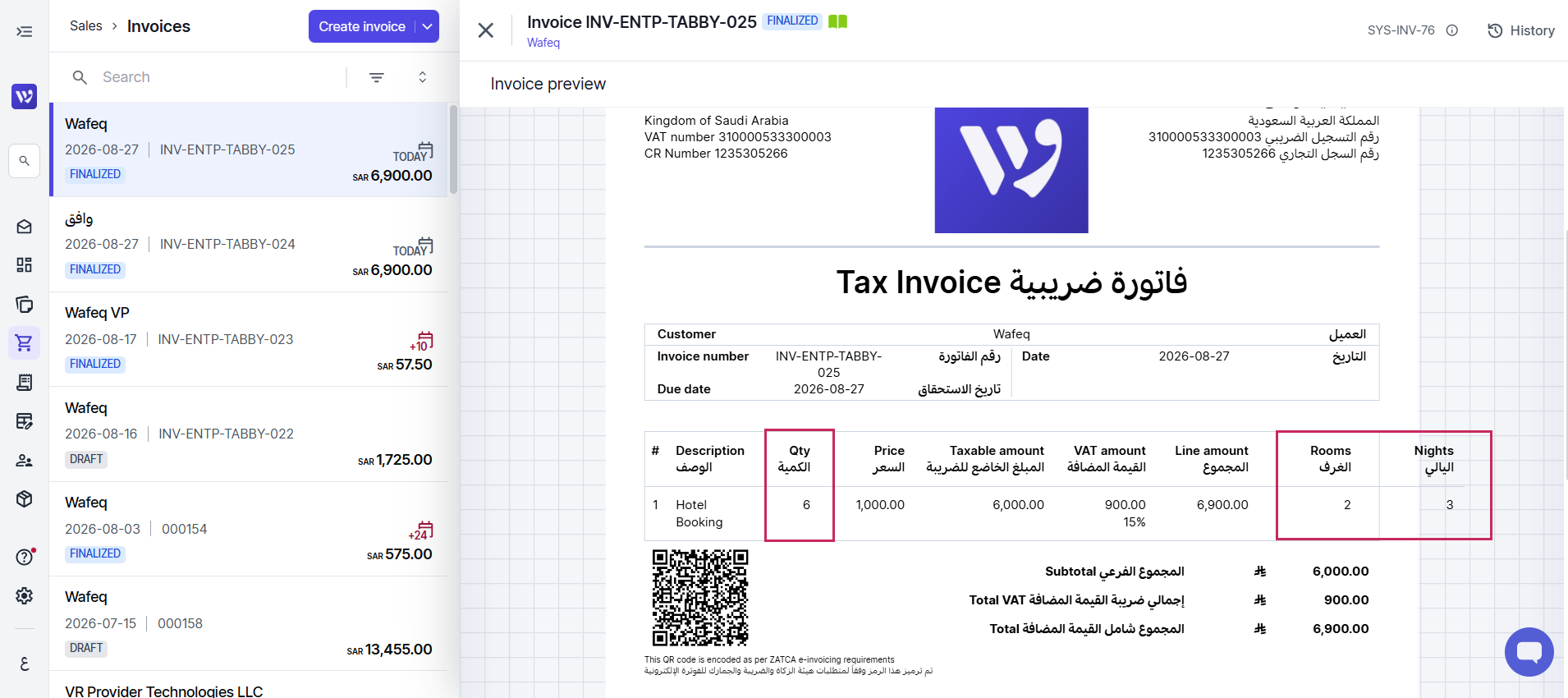Screen dimensions: 1568x698
Task: Click the +10 overdue calendar icon
Action: tap(422, 341)
